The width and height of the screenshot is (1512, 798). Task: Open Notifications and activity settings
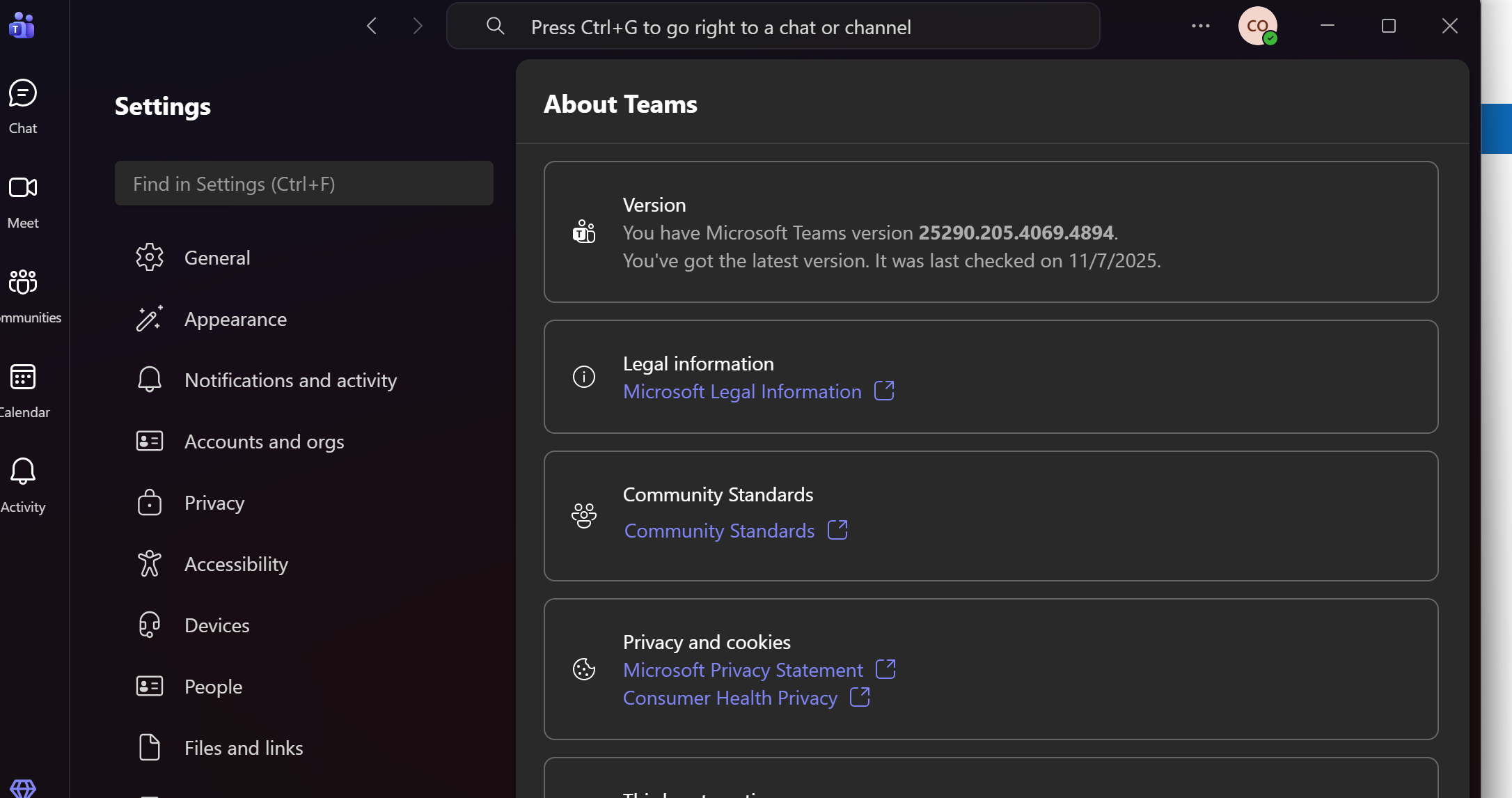[x=290, y=380]
